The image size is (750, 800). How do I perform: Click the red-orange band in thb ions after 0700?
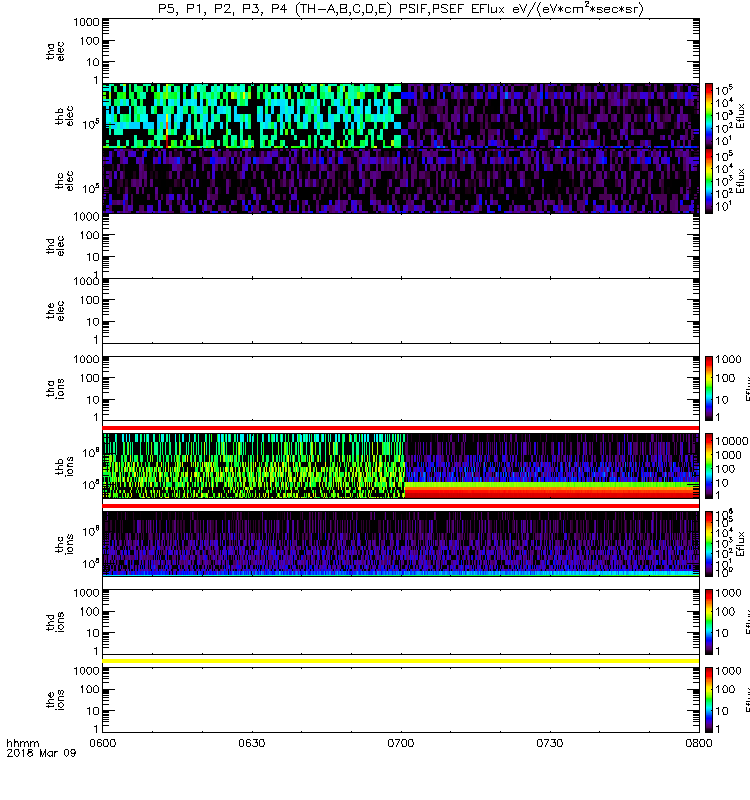552,491
